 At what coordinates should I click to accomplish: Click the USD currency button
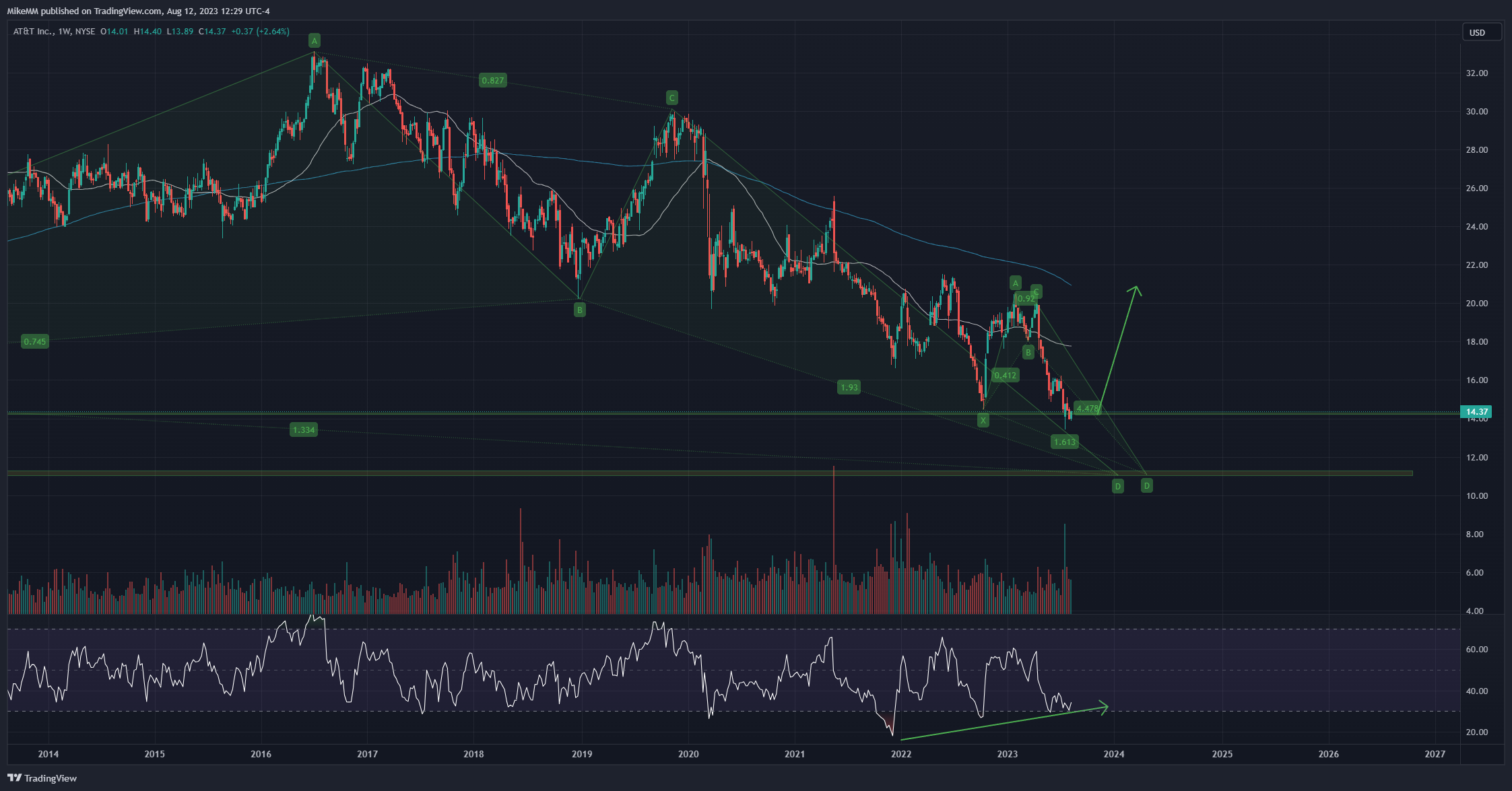click(x=1482, y=32)
